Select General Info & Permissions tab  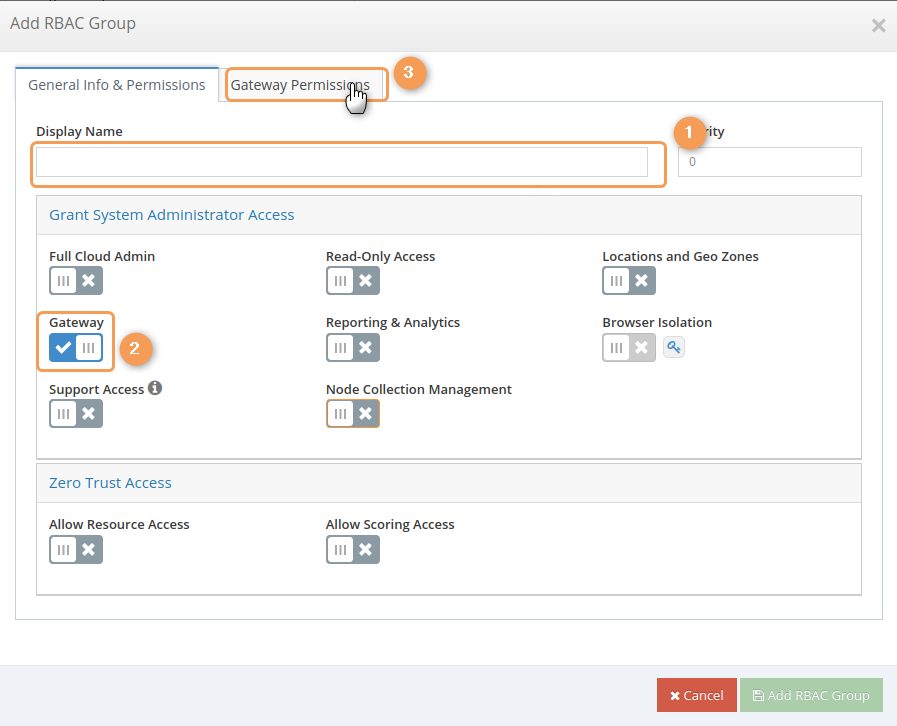click(117, 85)
